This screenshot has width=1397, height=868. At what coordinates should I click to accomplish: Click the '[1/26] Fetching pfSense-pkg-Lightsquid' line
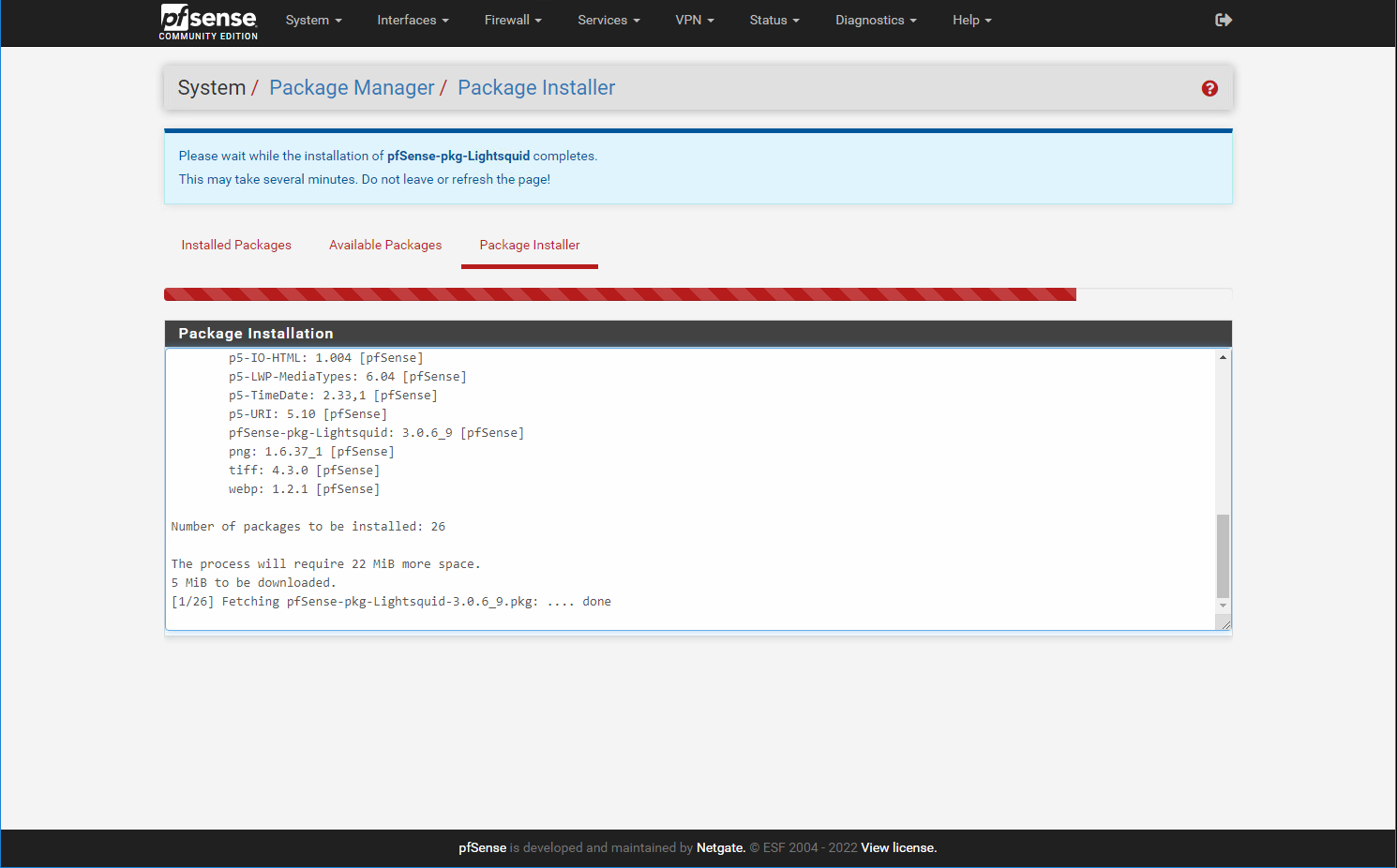pos(391,602)
